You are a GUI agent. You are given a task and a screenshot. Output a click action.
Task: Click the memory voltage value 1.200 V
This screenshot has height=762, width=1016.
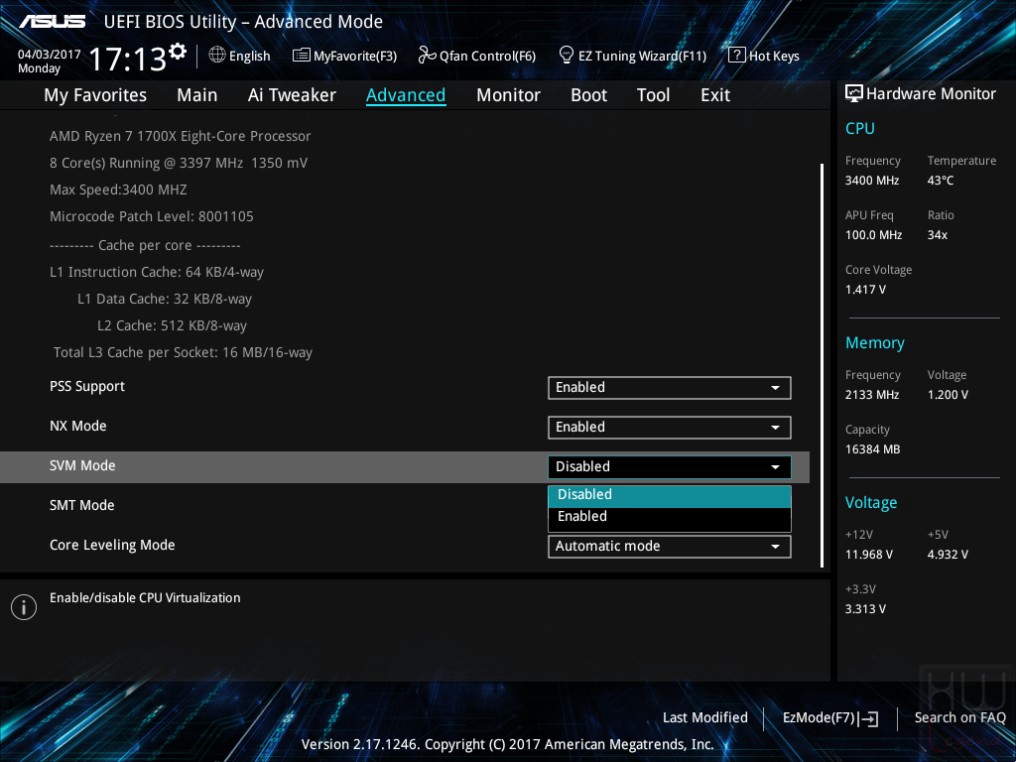pyautogui.click(x=947, y=395)
